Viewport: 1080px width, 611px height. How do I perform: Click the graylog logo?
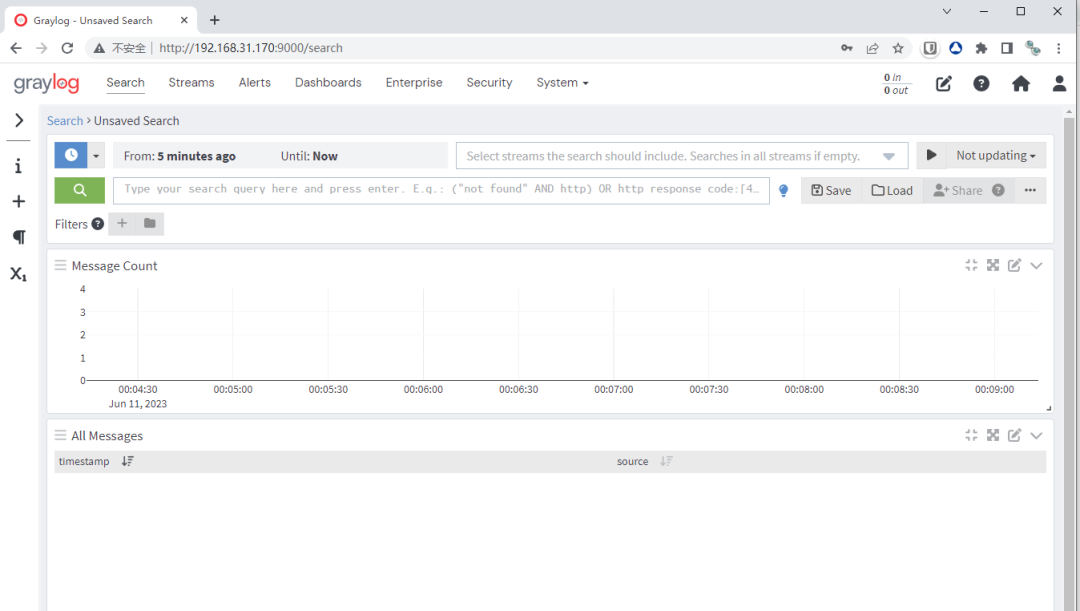point(46,83)
